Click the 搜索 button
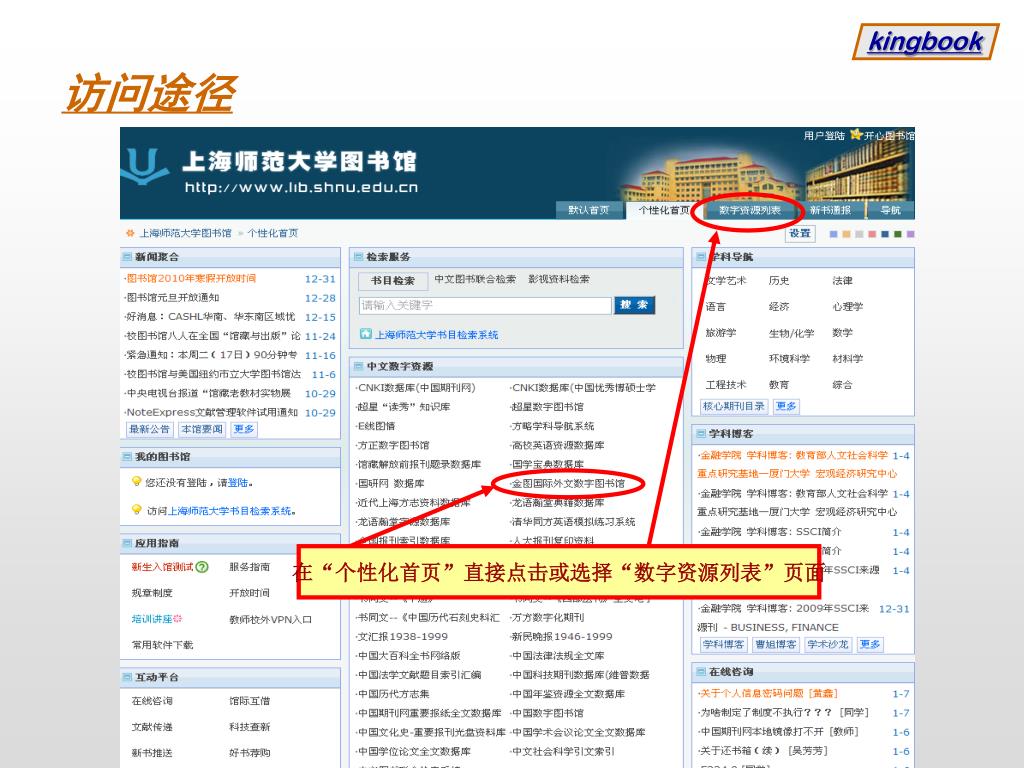The height and width of the screenshot is (768, 1024). [634, 305]
